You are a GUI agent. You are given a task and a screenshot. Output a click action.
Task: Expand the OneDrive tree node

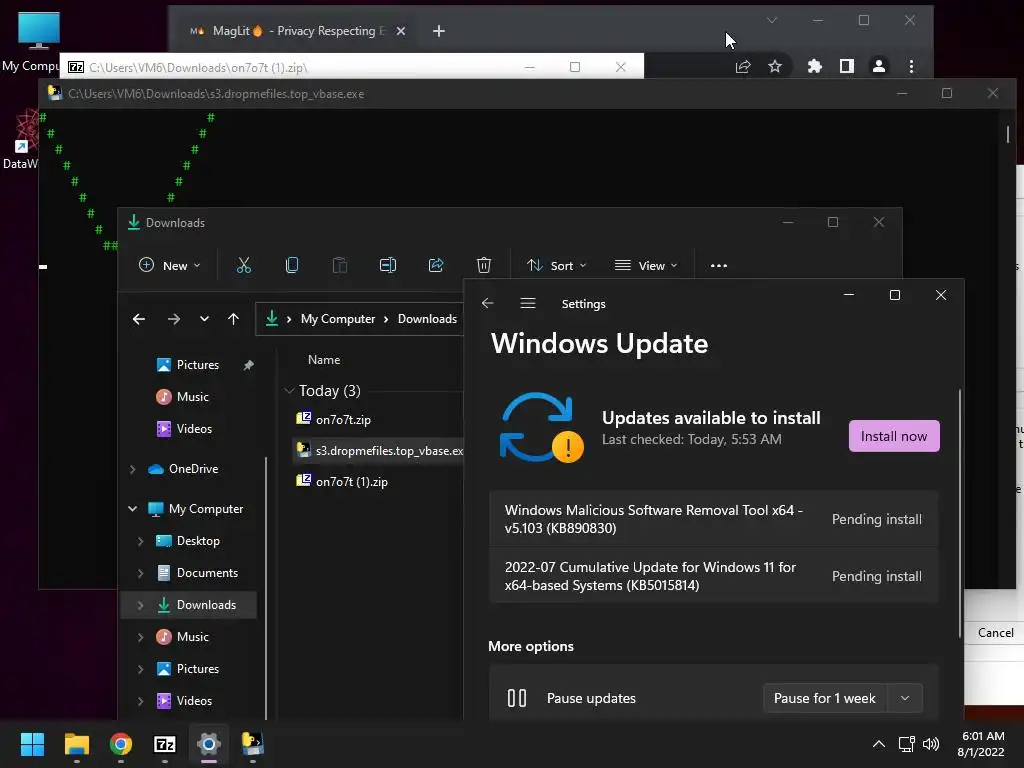133,469
